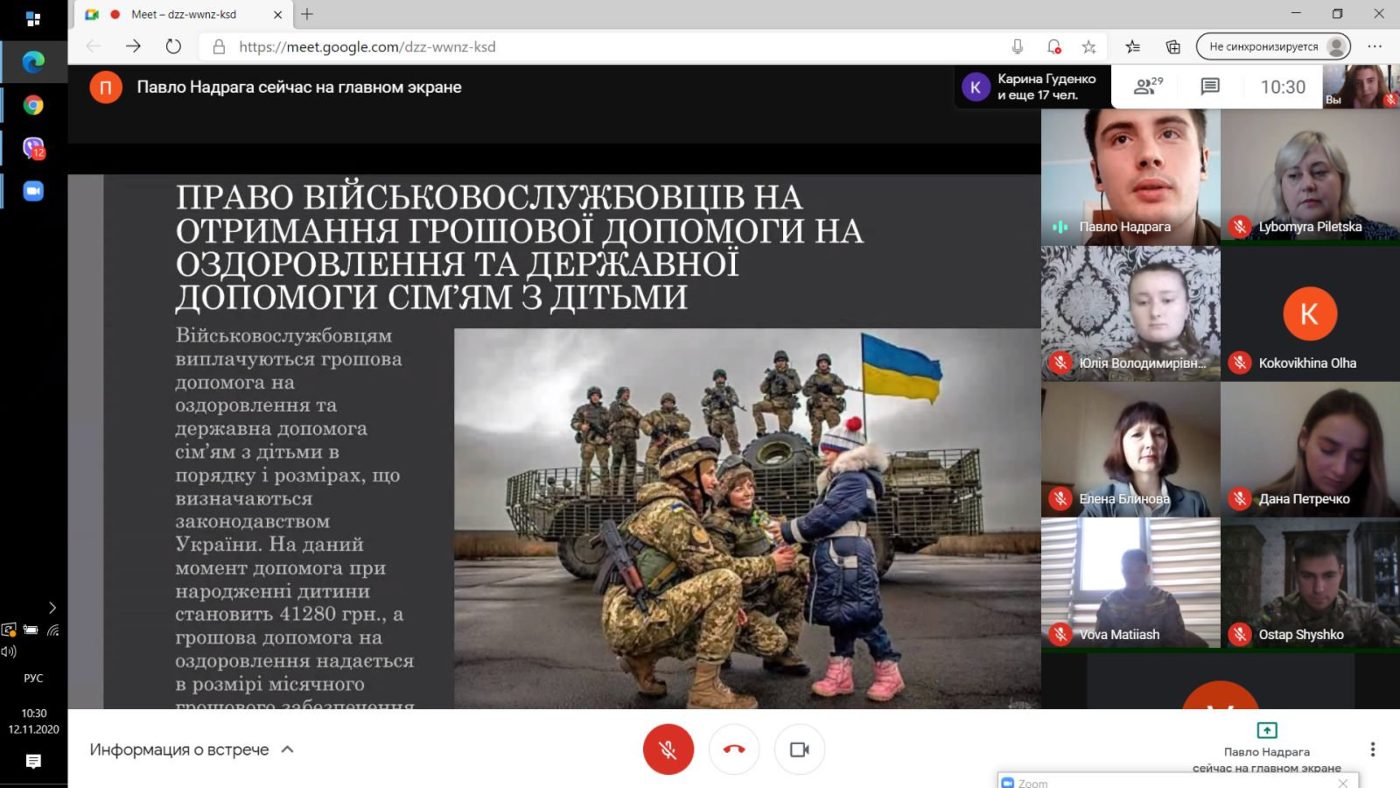Open Zoom from the taskbar
This screenshot has width=1400, height=788.
coord(33,191)
